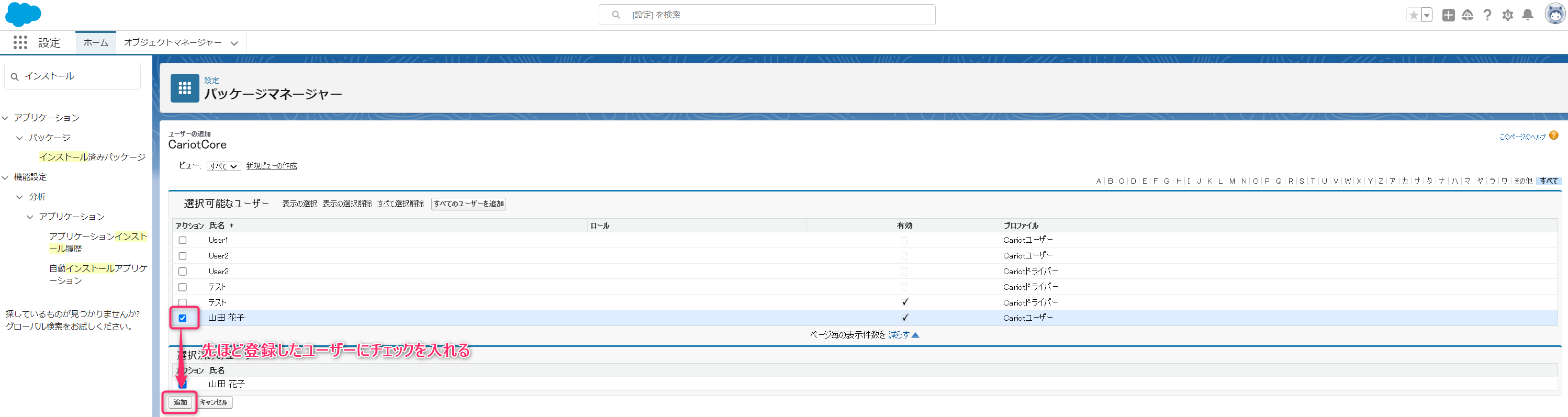Check the box for User3
Screen dimensions: 1568x417
point(183,272)
